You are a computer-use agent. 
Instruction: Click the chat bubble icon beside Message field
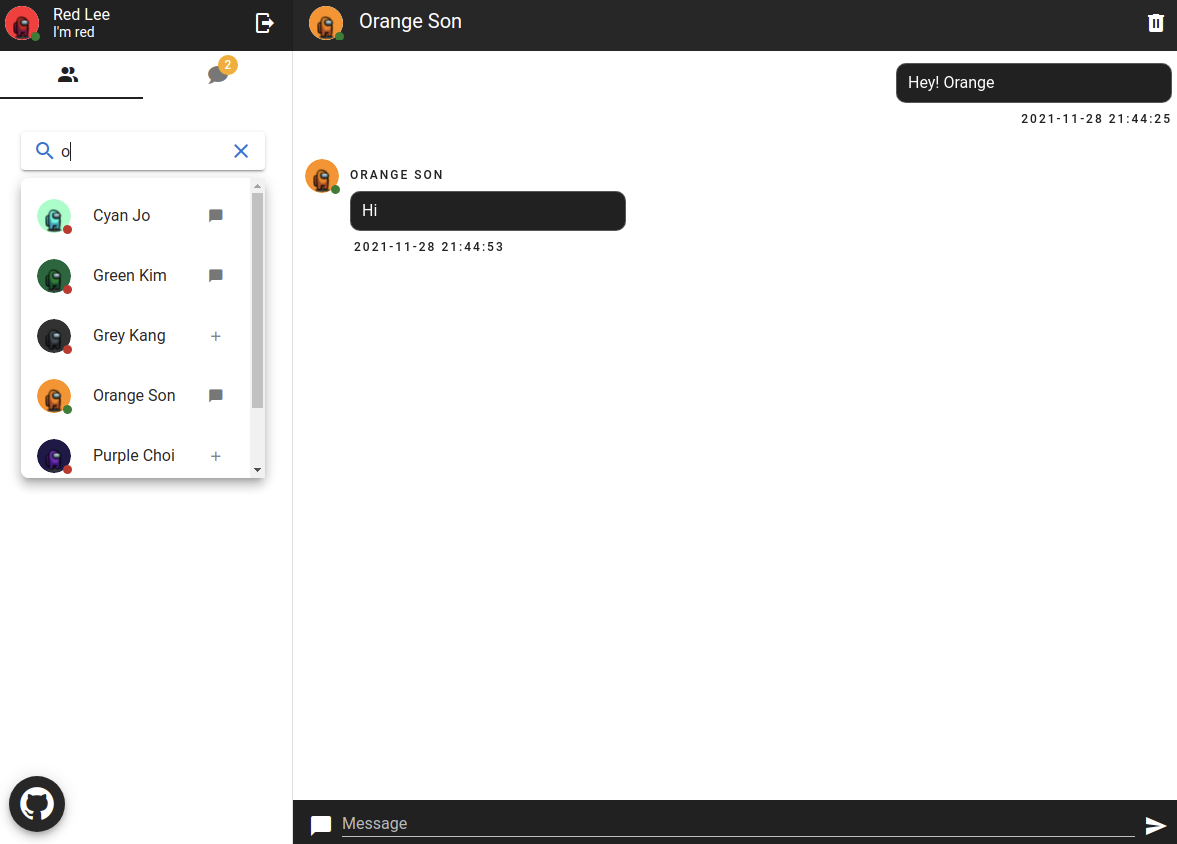321,825
